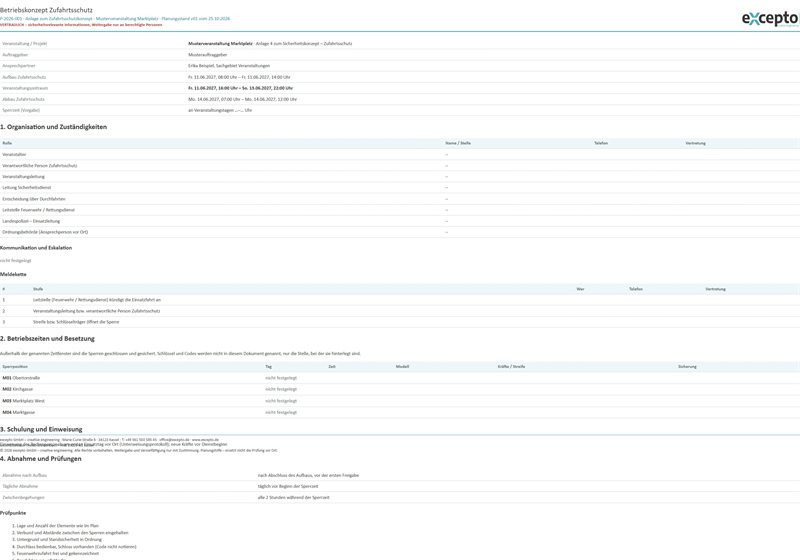Click 'Entscheidung über Durchfahrten' row
The height and width of the screenshot is (560, 800).
coord(400,199)
